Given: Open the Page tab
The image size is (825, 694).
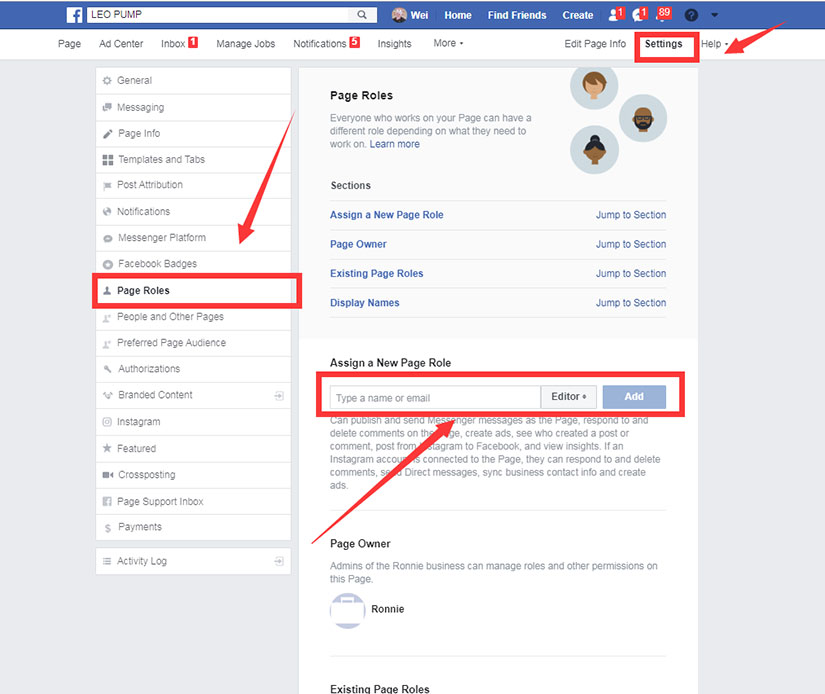Looking at the screenshot, I should click(x=69, y=44).
